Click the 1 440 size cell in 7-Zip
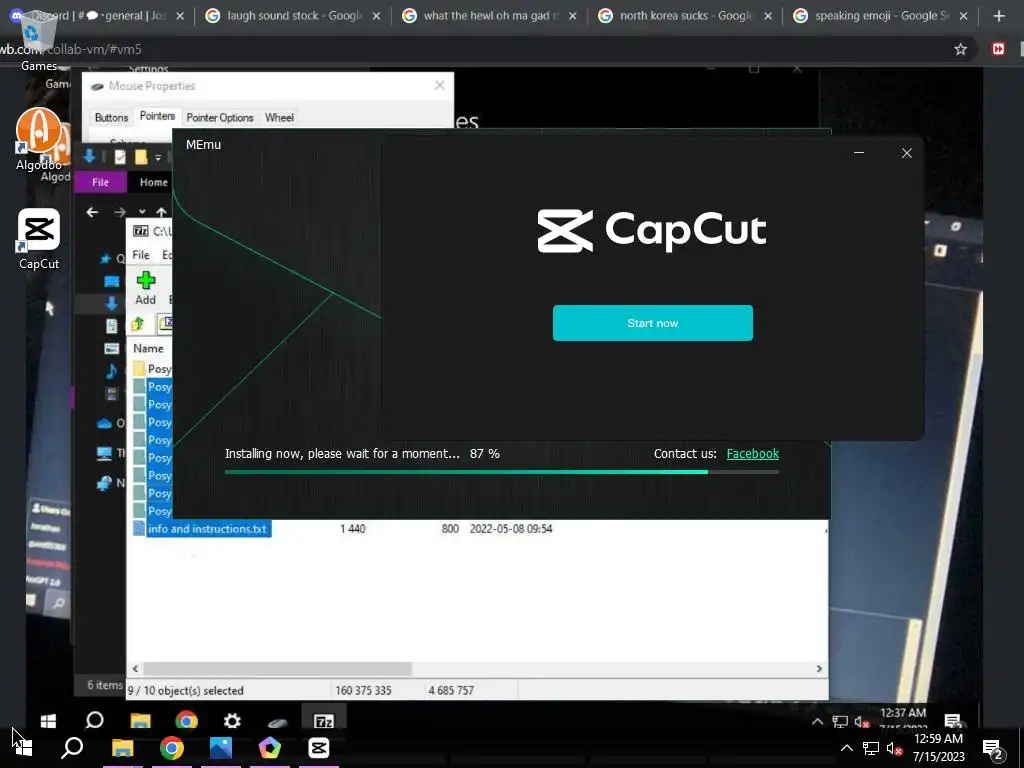This screenshot has width=1024, height=768. [x=353, y=529]
